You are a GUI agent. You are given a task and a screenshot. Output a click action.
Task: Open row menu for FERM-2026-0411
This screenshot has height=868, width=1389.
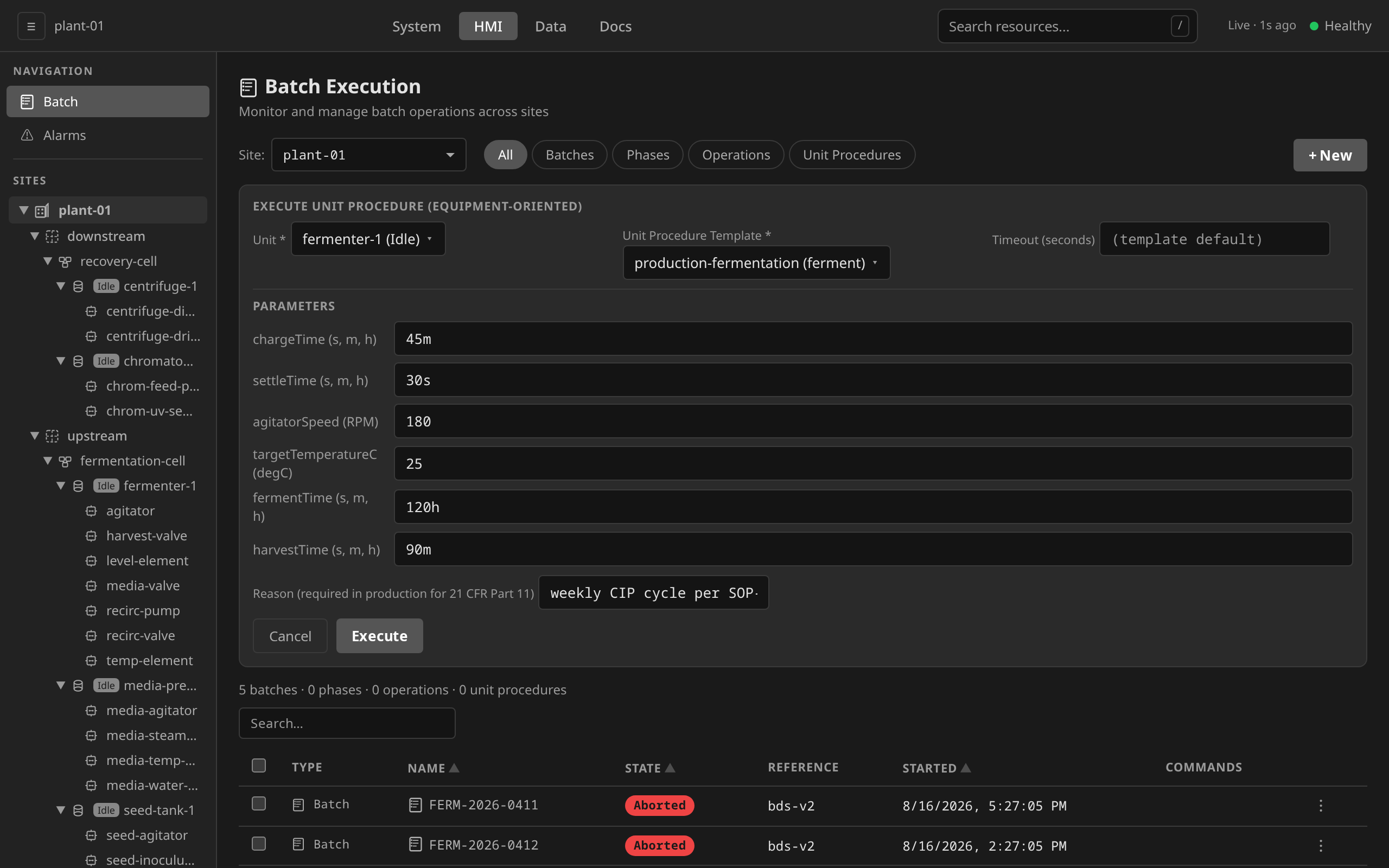tap(1321, 806)
